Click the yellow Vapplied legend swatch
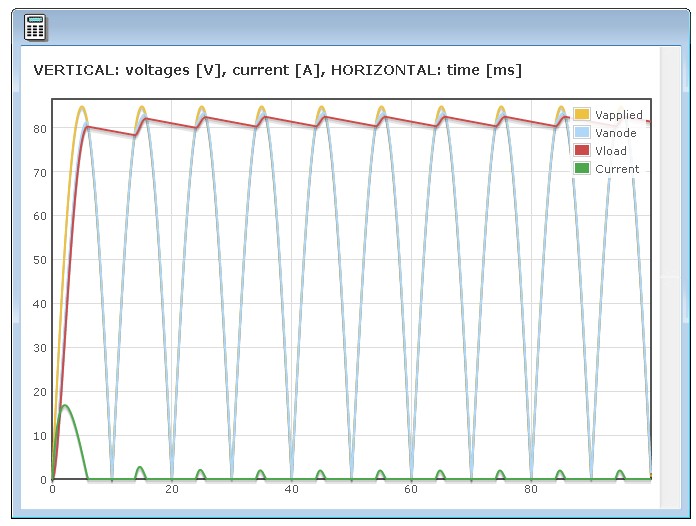This screenshot has height=526, width=696. click(x=582, y=115)
